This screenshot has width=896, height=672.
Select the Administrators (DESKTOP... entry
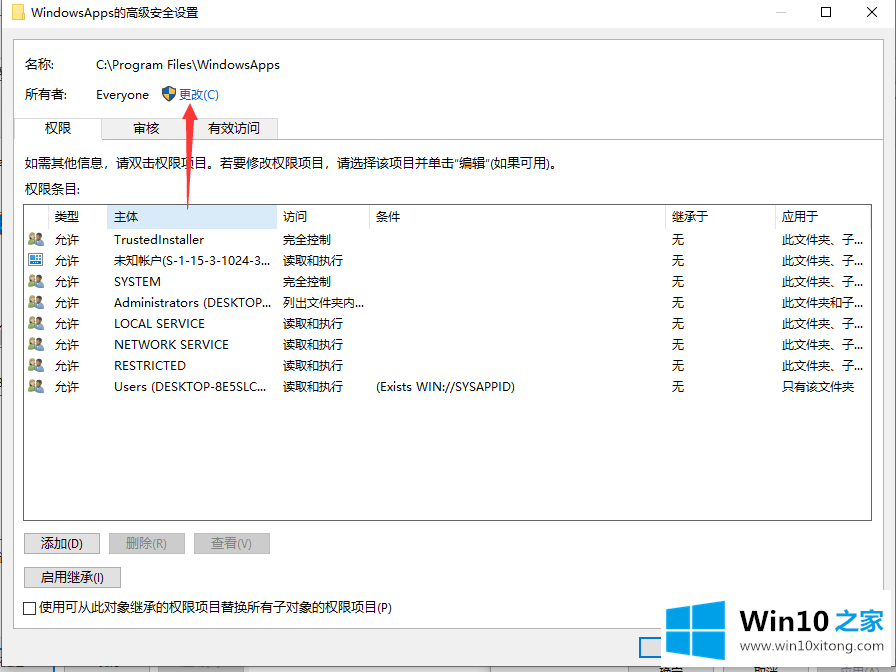(193, 302)
